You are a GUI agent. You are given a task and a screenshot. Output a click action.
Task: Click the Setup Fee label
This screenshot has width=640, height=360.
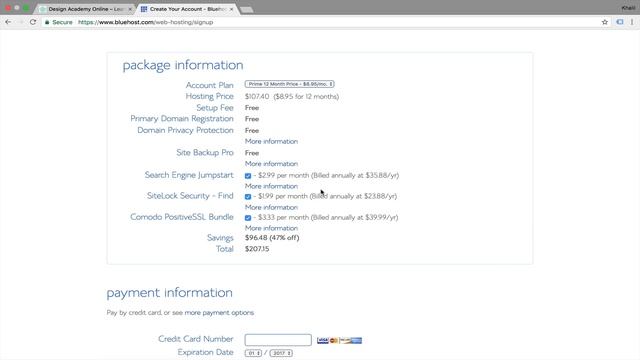pos(215,108)
